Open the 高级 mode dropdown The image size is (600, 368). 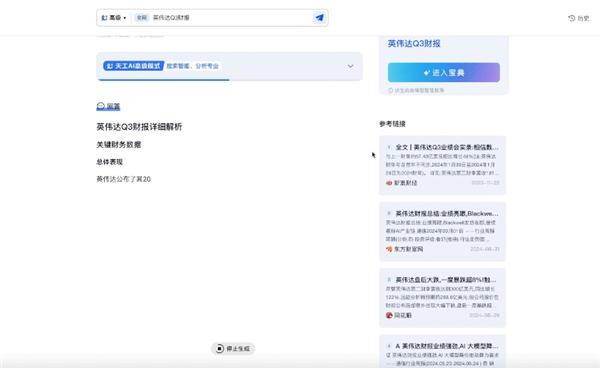coord(114,18)
